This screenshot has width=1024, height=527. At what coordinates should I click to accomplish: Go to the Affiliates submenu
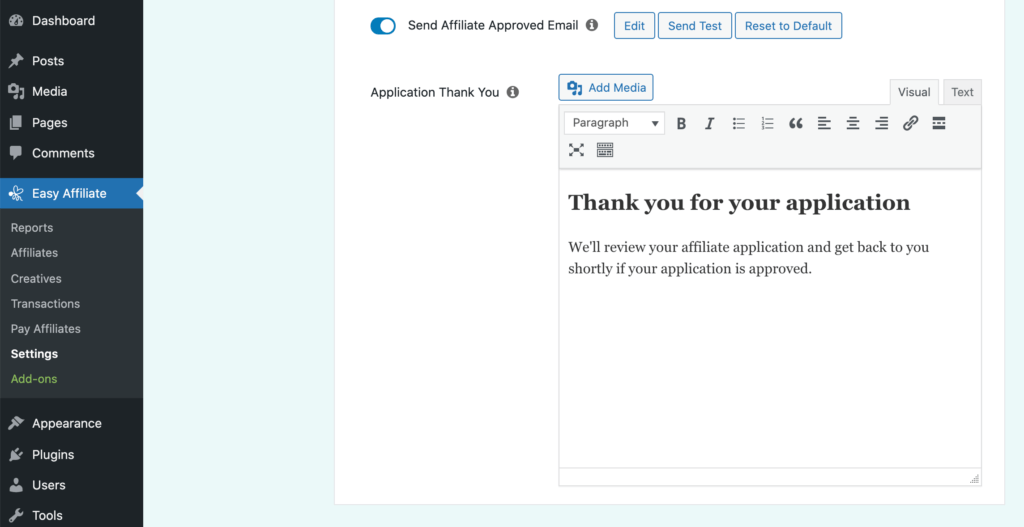click(x=35, y=253)
